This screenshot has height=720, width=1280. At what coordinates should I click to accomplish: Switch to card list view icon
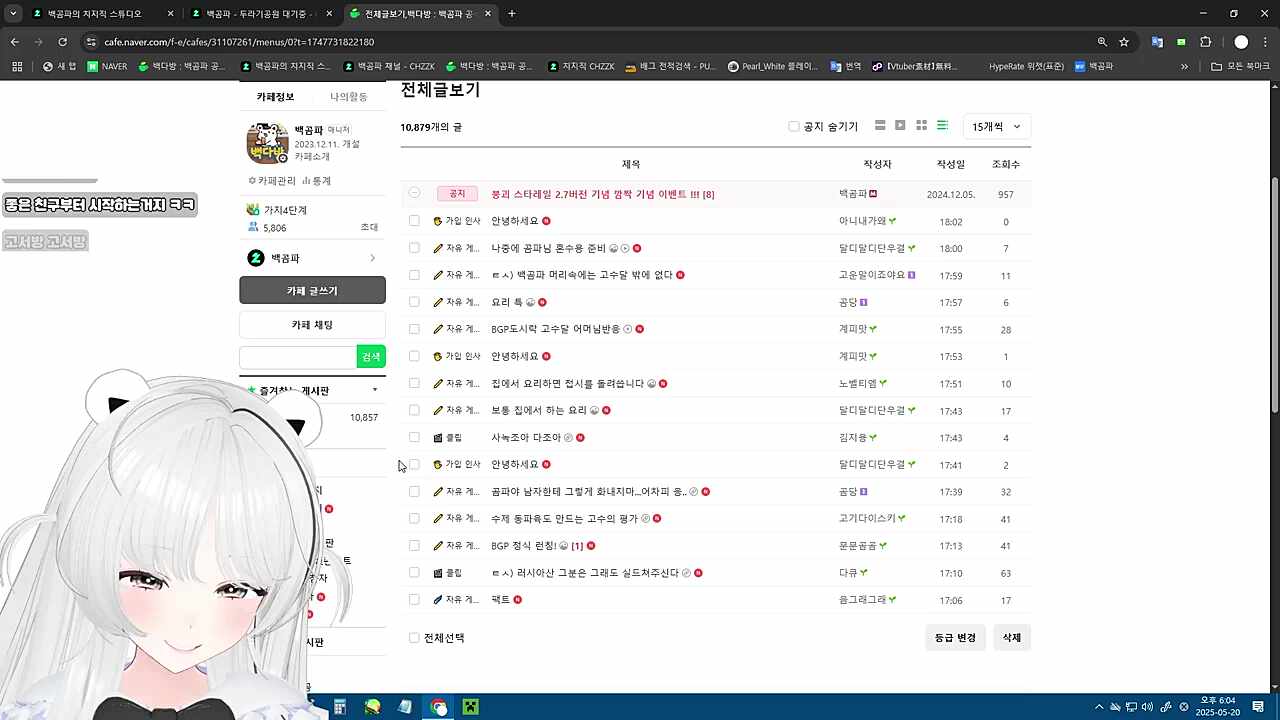pos(880,126)
